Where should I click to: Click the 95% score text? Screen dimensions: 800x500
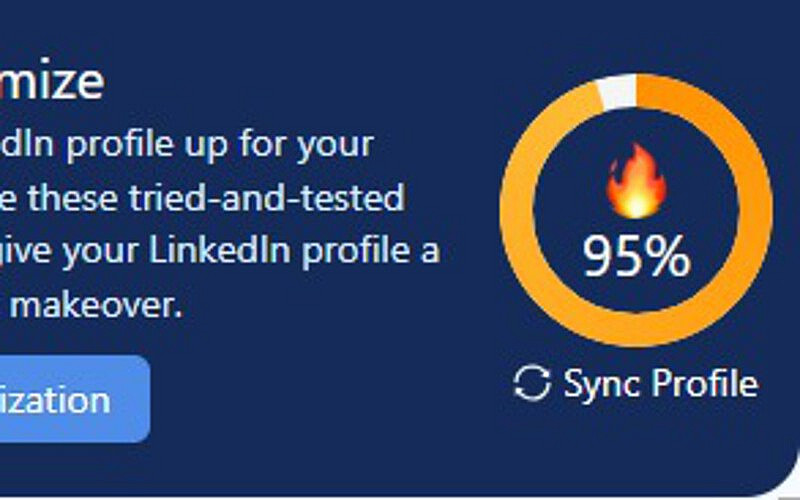tap(636, 257)
